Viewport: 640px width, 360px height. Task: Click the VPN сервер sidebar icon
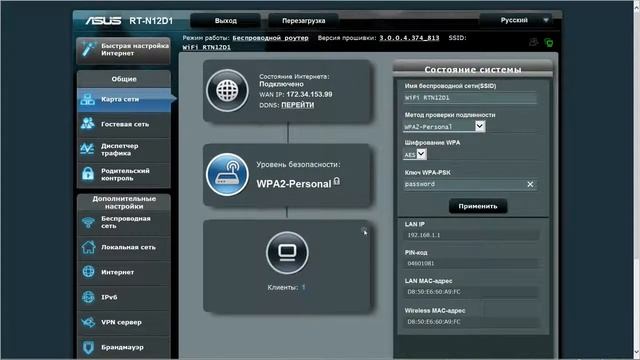pyautogui.click(x=88, y=322)
